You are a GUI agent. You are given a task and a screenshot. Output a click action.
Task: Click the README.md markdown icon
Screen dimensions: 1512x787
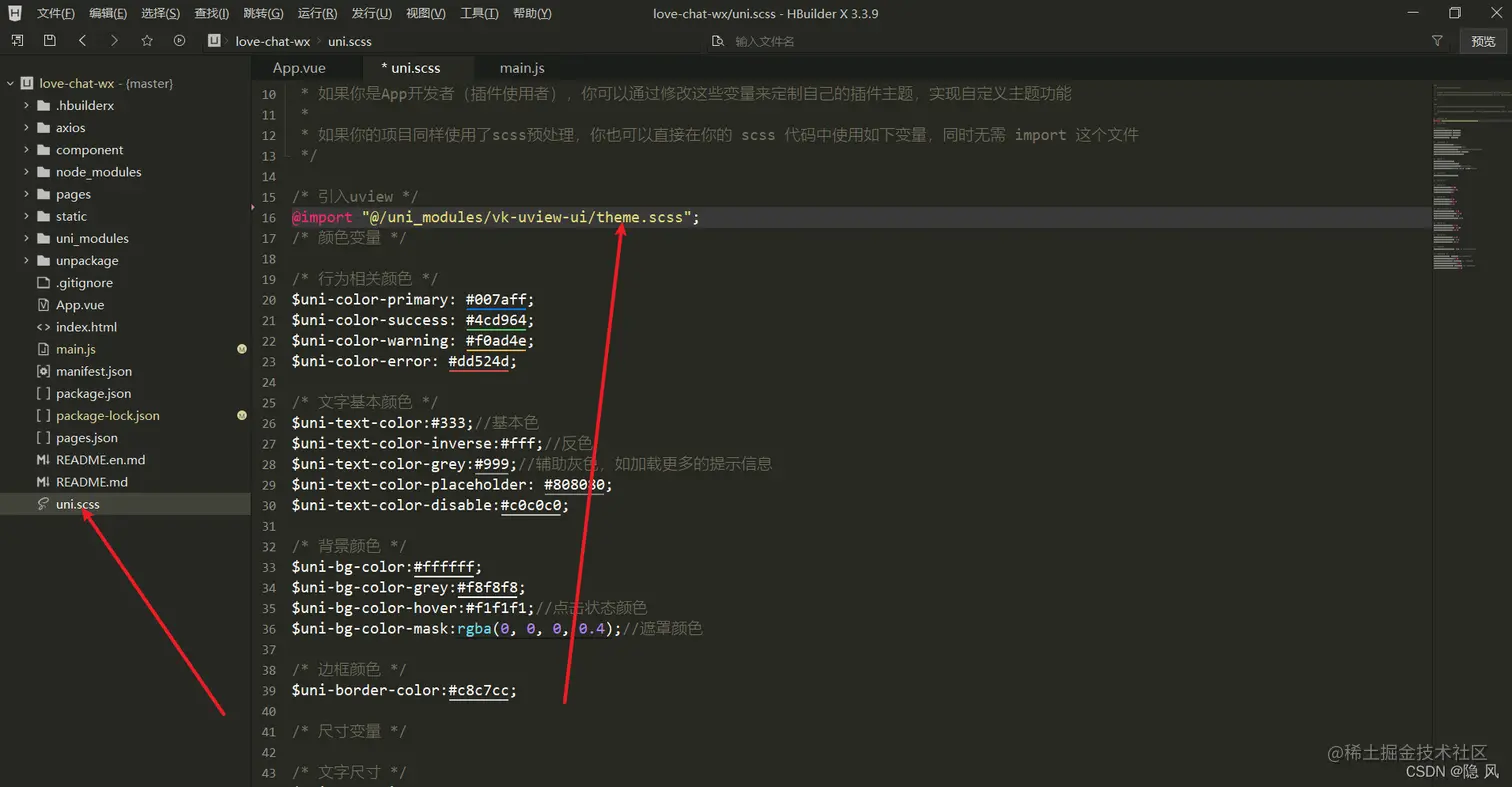43,482
